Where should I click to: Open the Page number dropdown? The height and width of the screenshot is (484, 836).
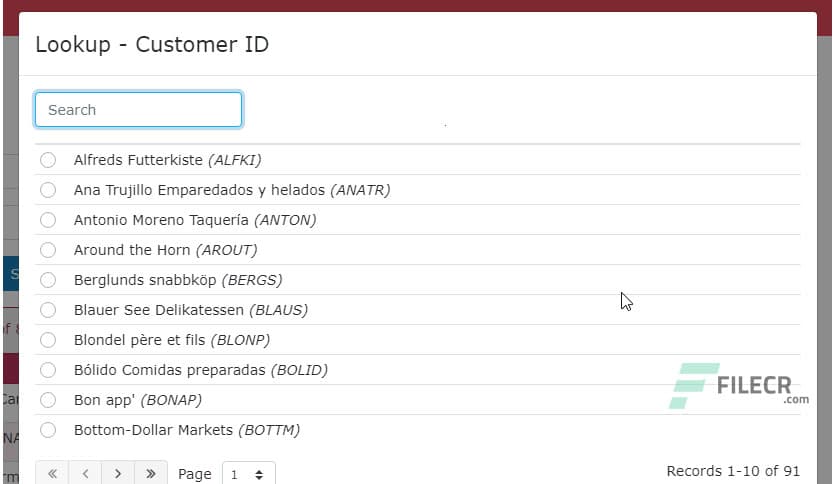pos(248,474)
